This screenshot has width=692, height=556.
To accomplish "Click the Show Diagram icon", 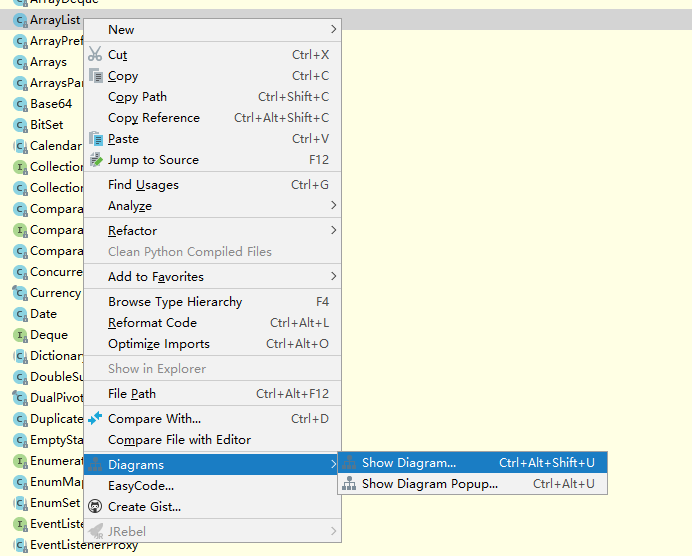I will point(349,462).
